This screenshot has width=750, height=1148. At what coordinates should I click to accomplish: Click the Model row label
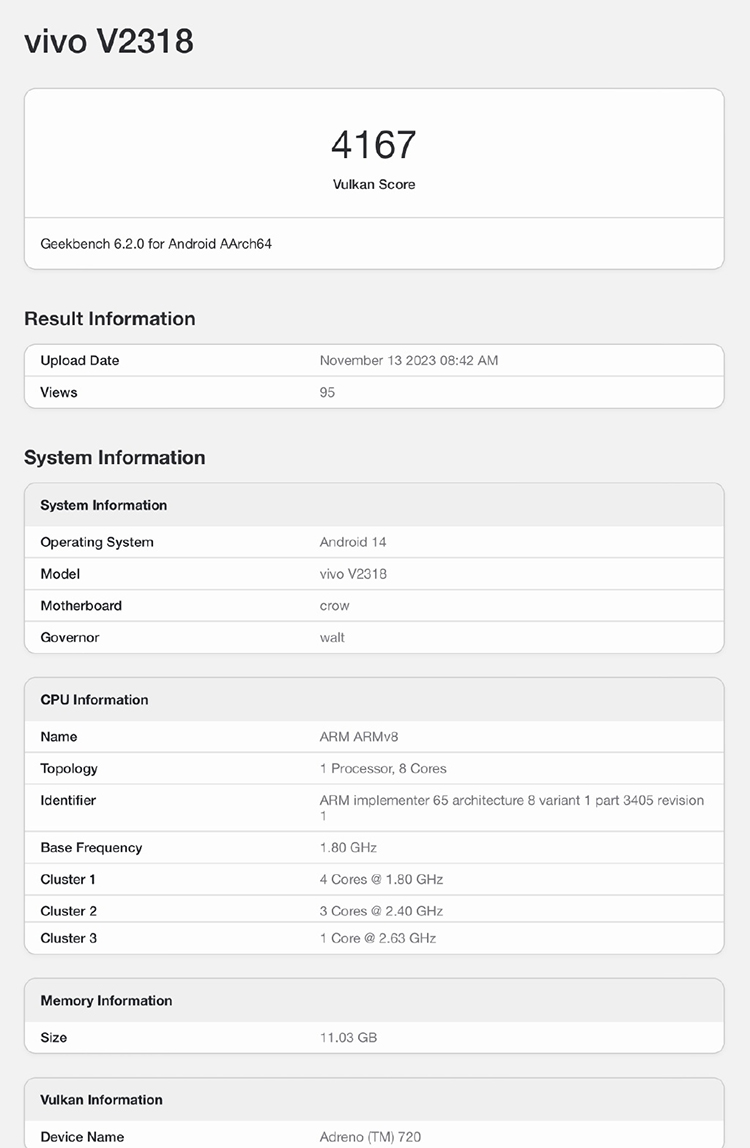coord(60,574)
